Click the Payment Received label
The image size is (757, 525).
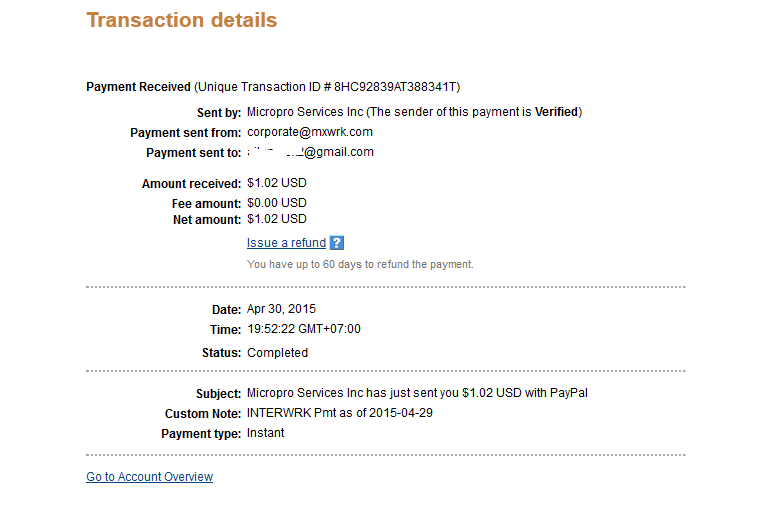pyautogui.click(x=138, y=87)
